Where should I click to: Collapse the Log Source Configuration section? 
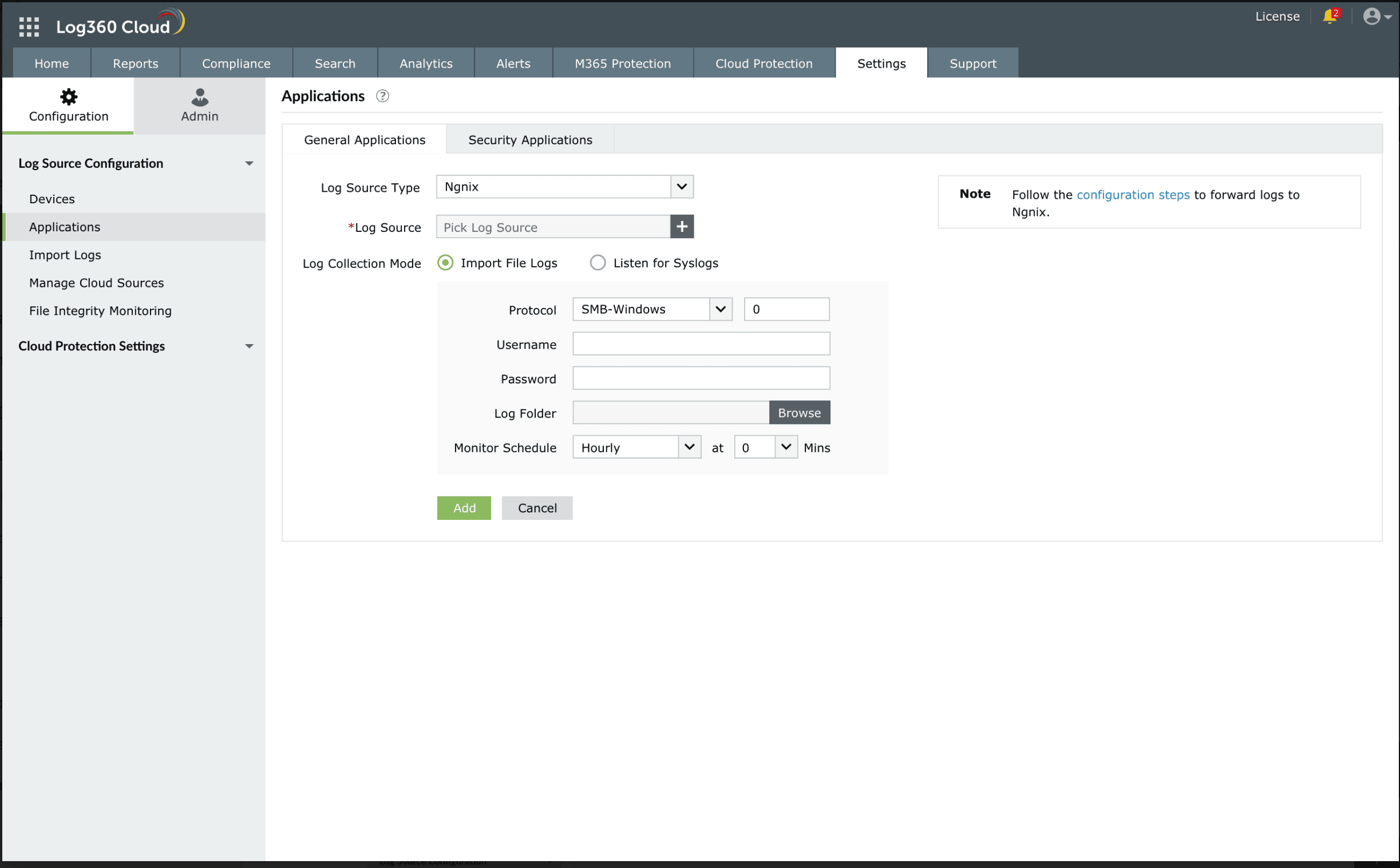click(249, 163)
